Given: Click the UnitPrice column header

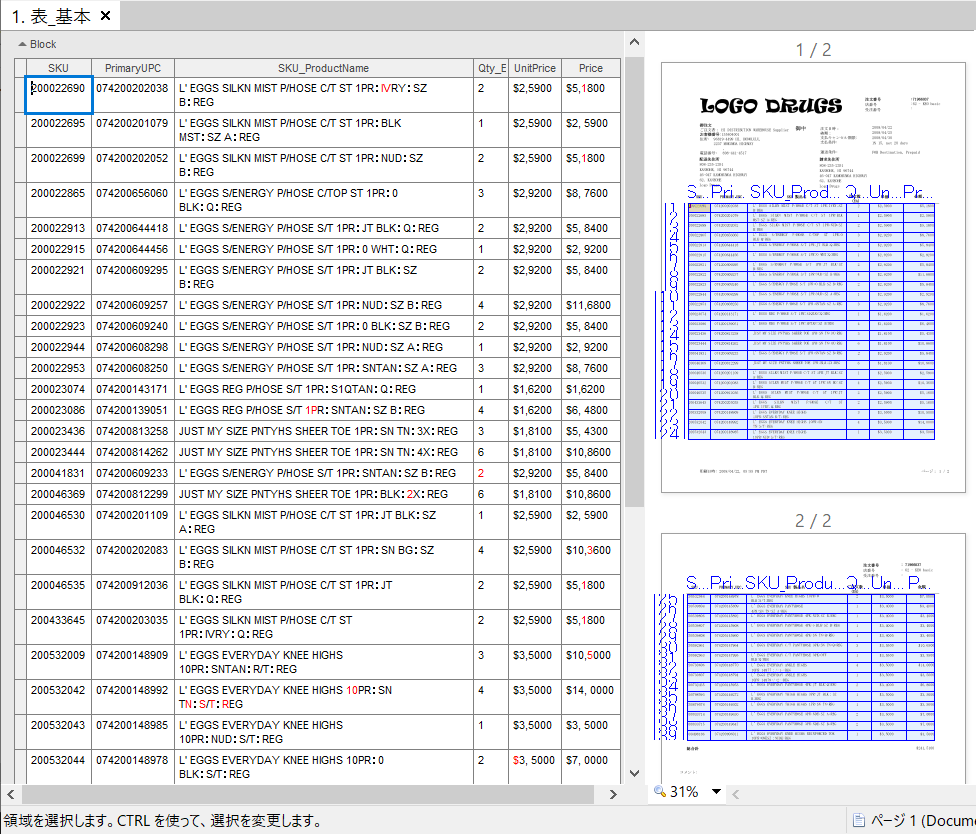Looking at the screenshot, I should coord(534,68).
